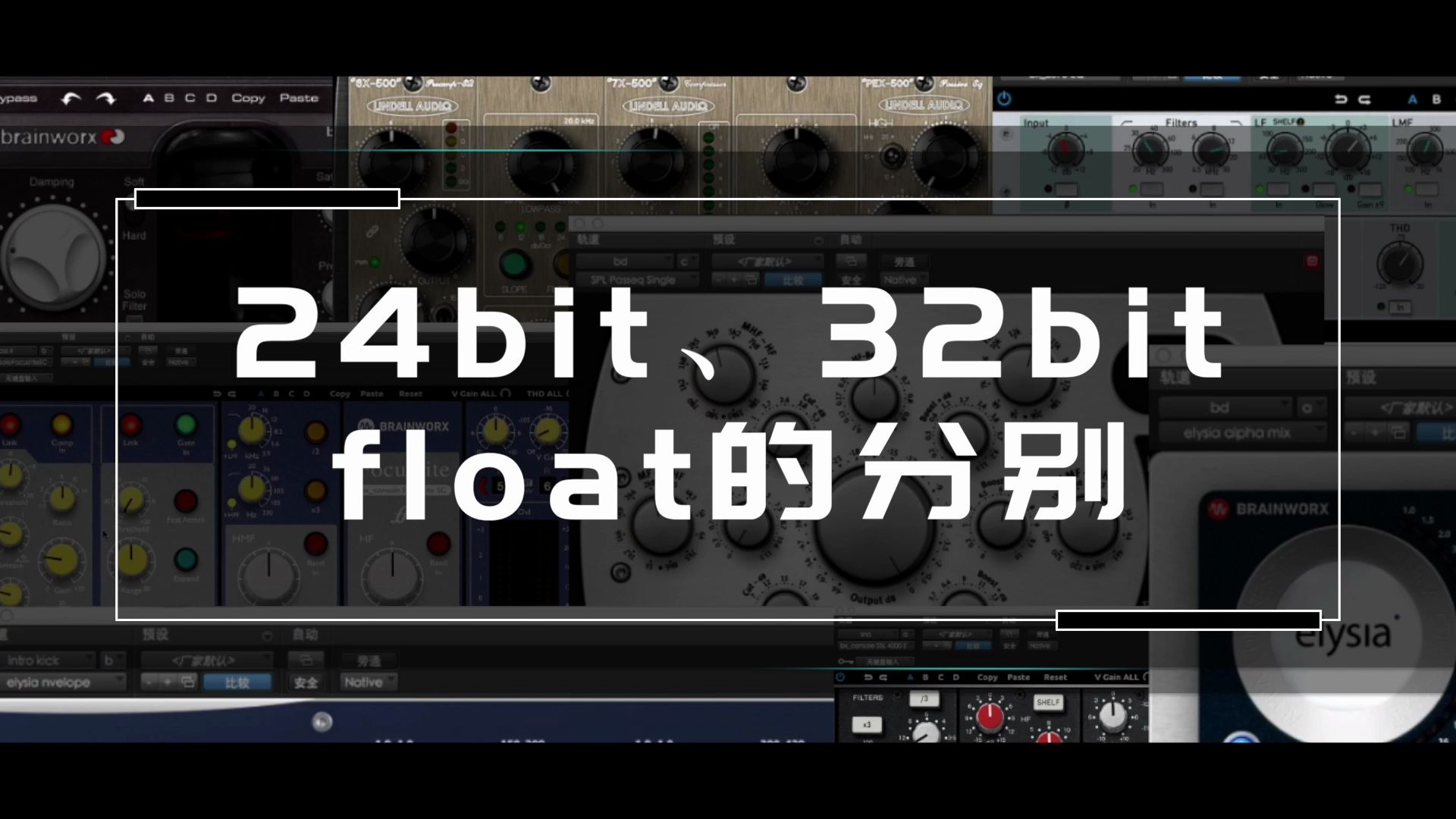Click the Reset button in channel strip
This screenshot has height=819, width=1456.
pos(410,392)
